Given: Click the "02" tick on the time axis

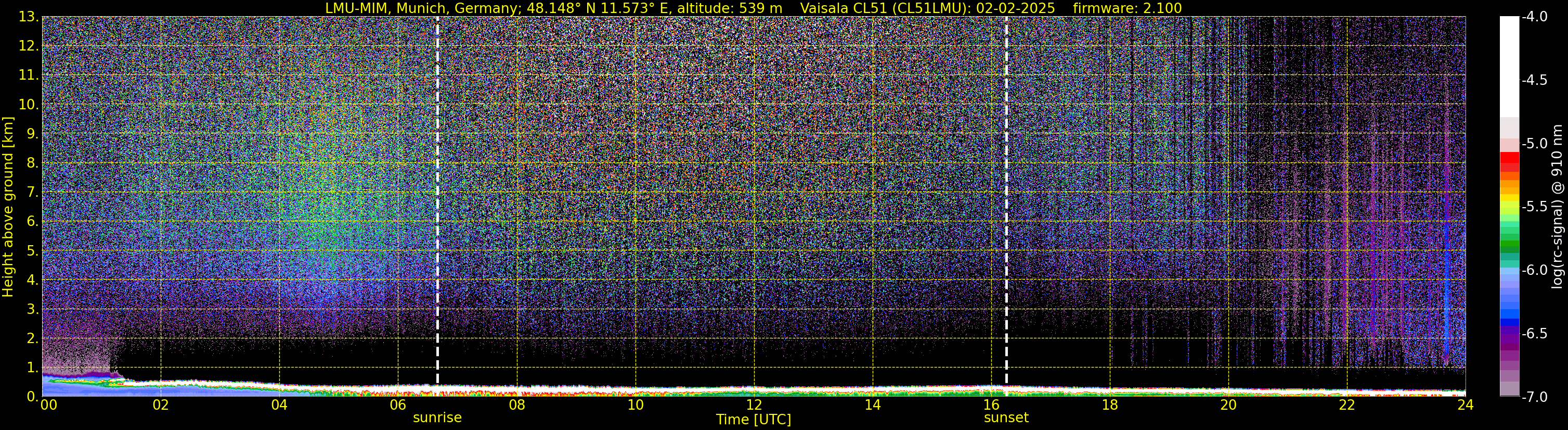Looking at the screenshot, I should pyautogui.click(x=161, y=405).
